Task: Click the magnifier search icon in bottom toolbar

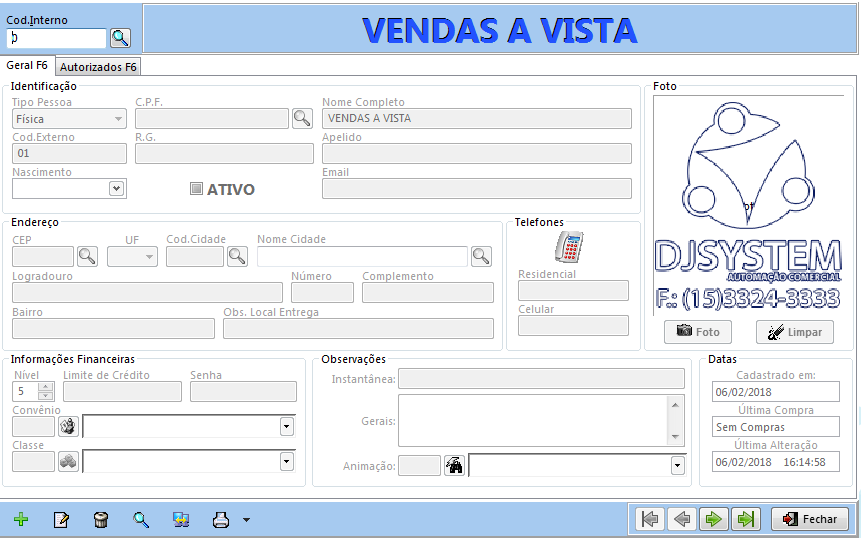Action: click(x=141, y=519)
